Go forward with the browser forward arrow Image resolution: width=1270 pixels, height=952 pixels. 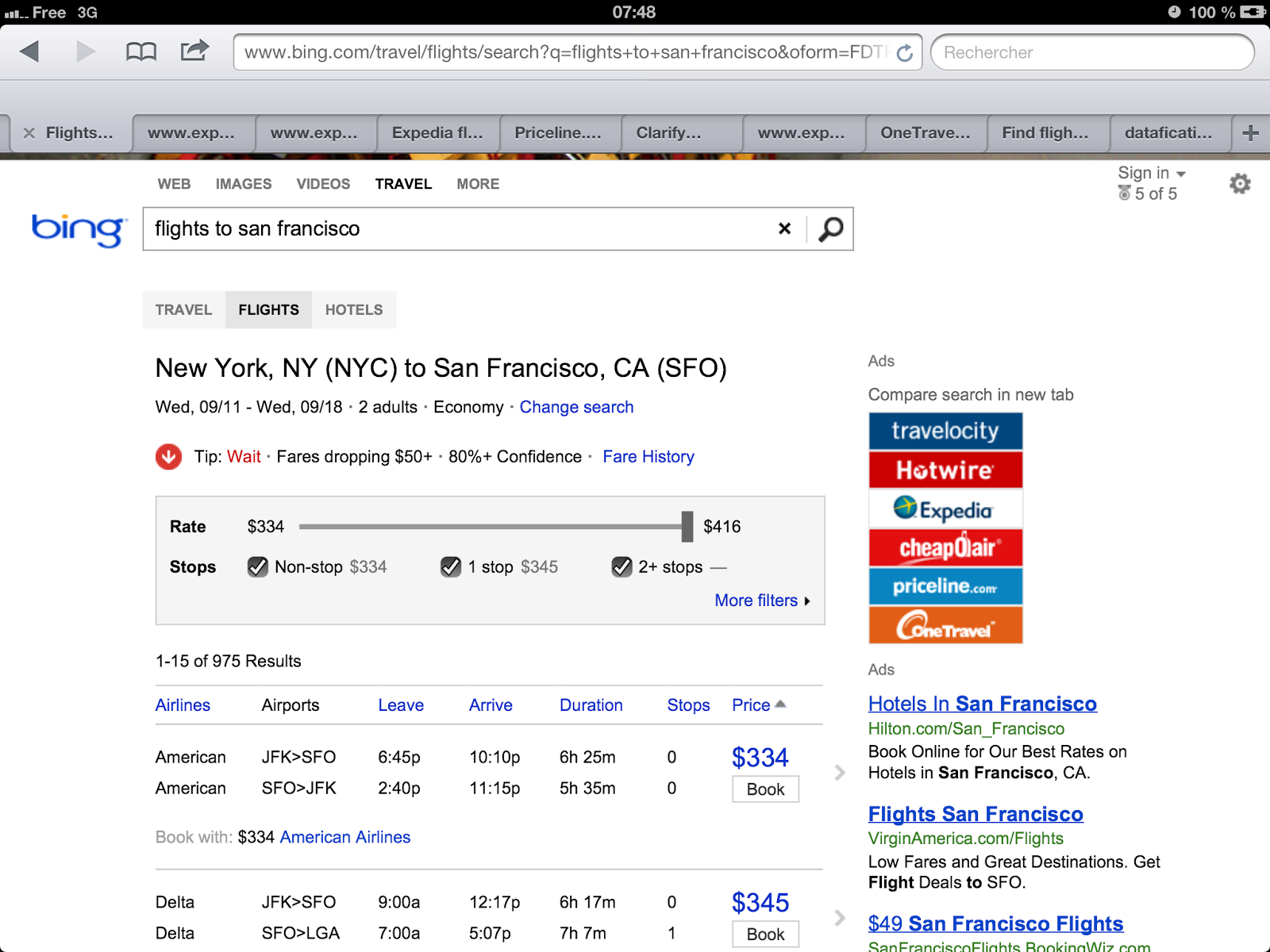(x=86, y=52)
